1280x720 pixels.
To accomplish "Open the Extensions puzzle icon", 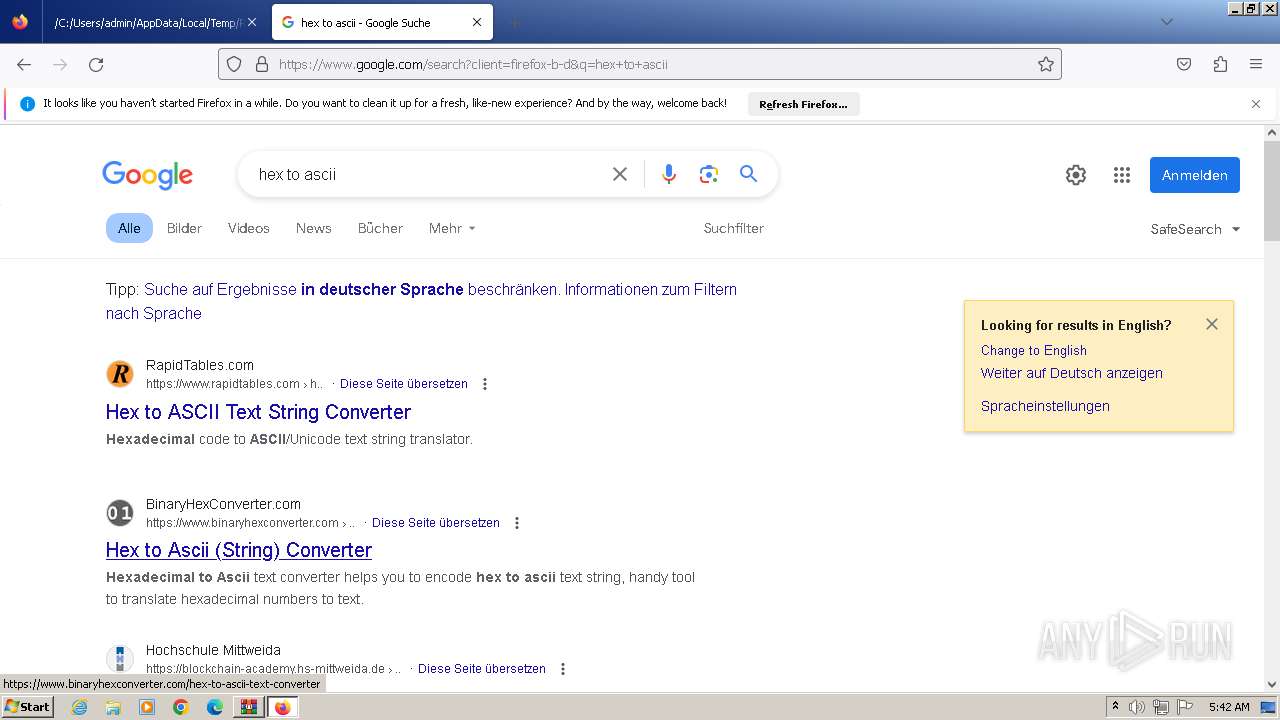I will tap(1220, 64).
